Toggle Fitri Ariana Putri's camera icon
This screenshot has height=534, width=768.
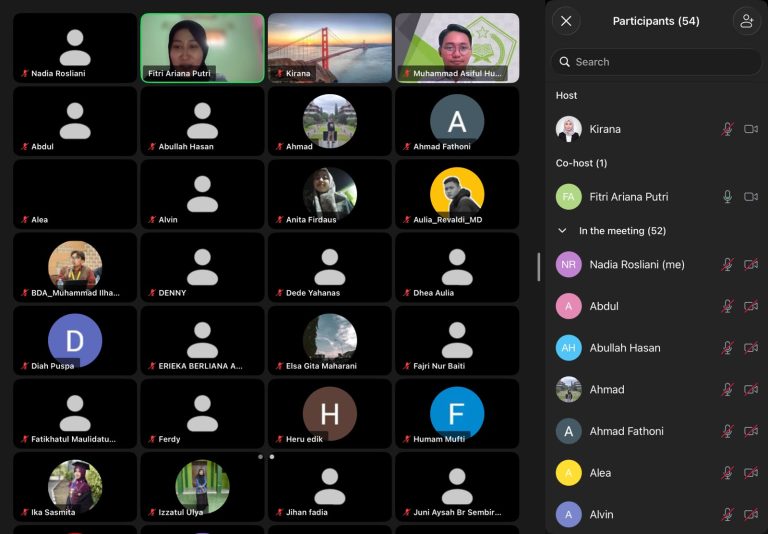[751, 196]
